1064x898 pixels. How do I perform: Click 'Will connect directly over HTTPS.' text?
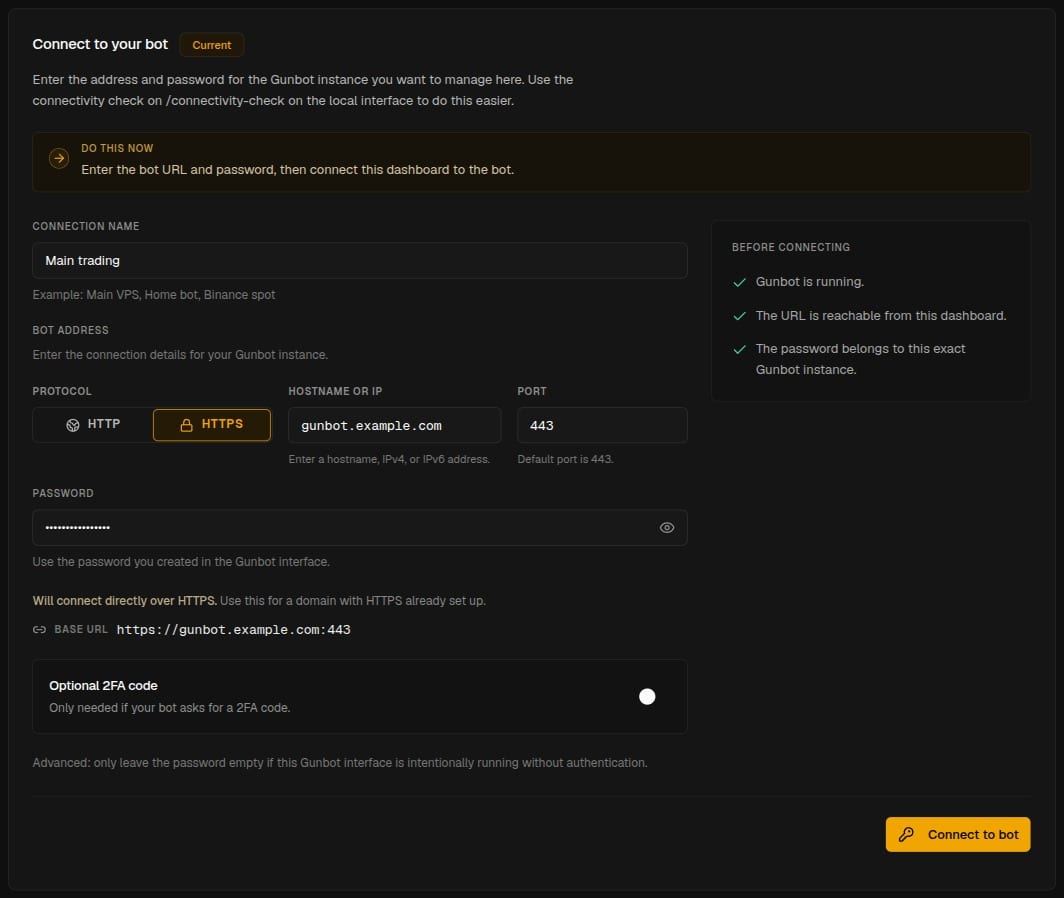[125, 601]
